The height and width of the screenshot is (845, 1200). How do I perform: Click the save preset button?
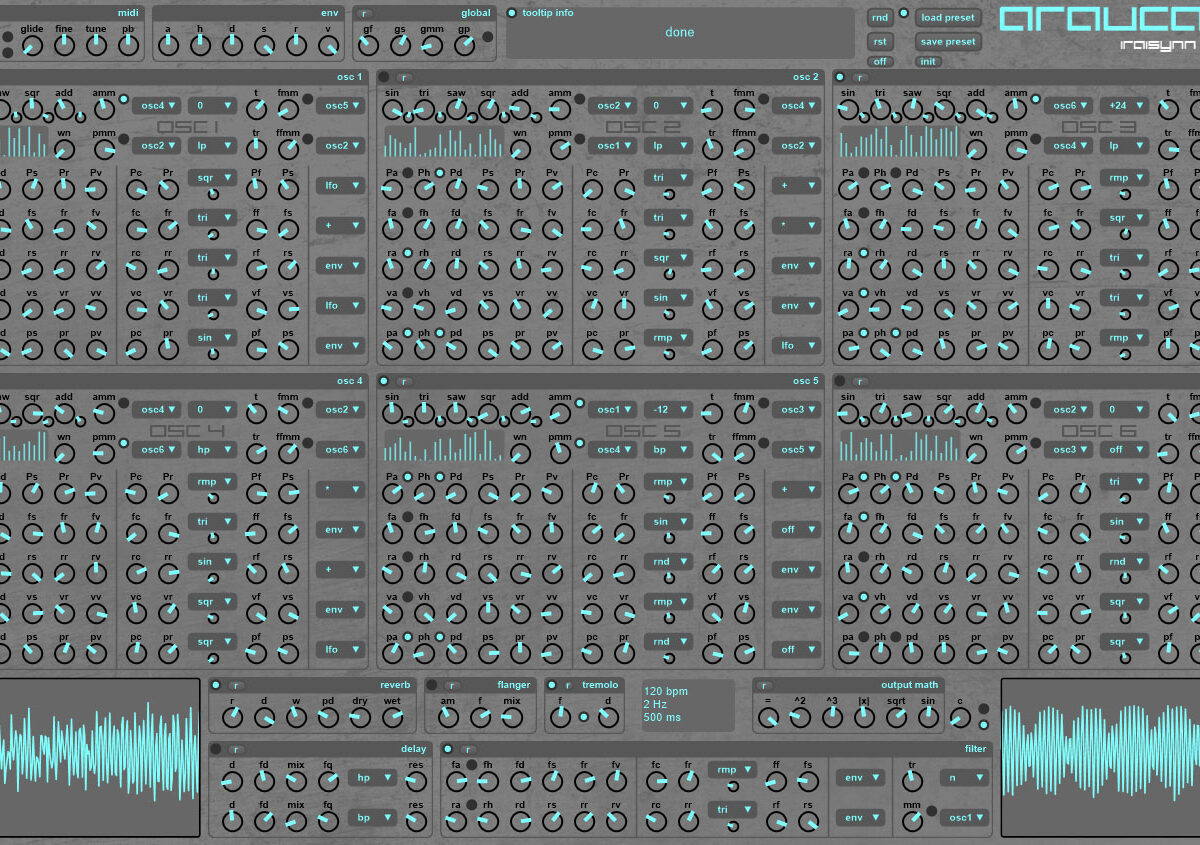point(948,42)
